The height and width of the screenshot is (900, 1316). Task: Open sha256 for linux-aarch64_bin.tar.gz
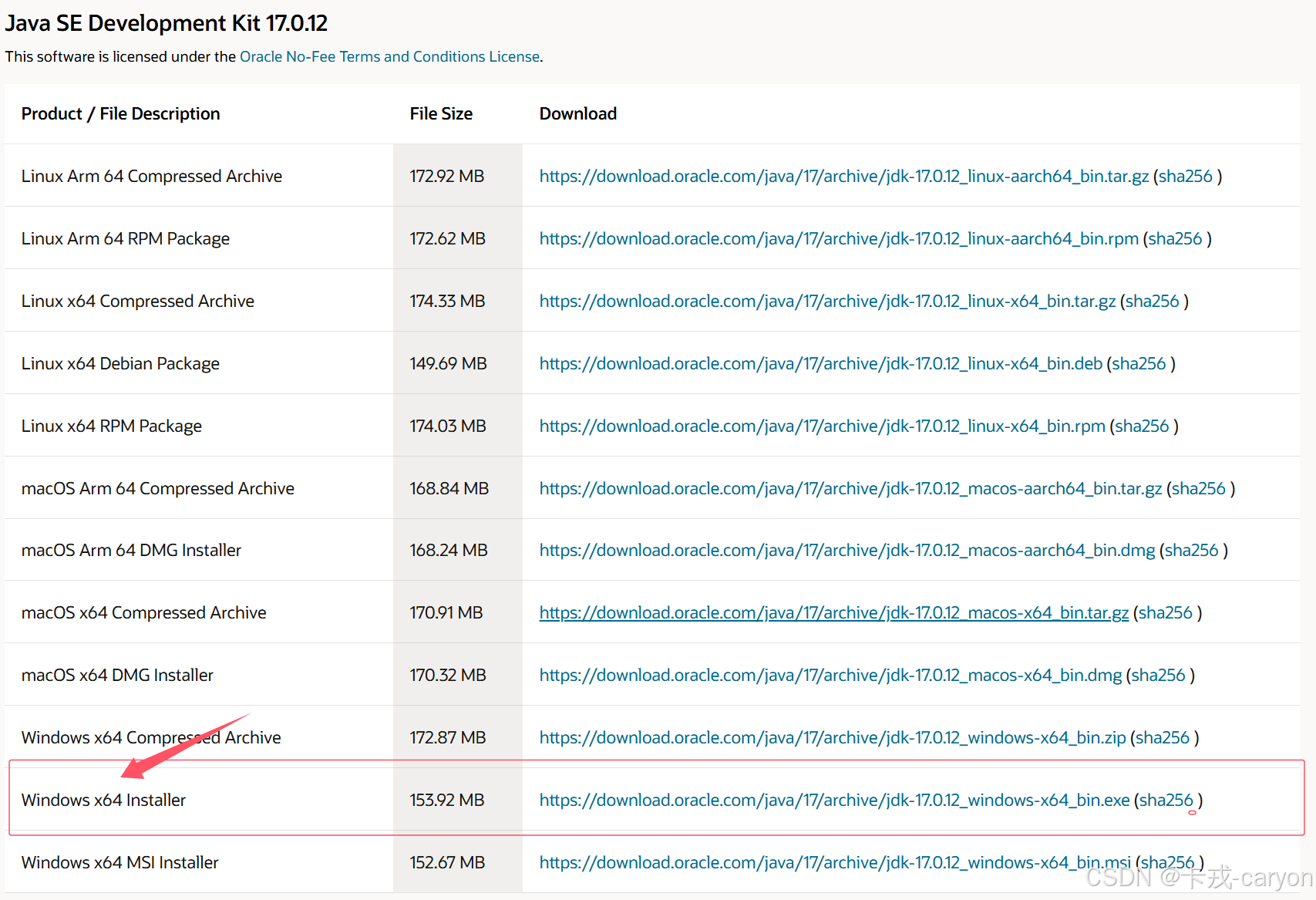pyautogui.click(x=1185, y=176)
